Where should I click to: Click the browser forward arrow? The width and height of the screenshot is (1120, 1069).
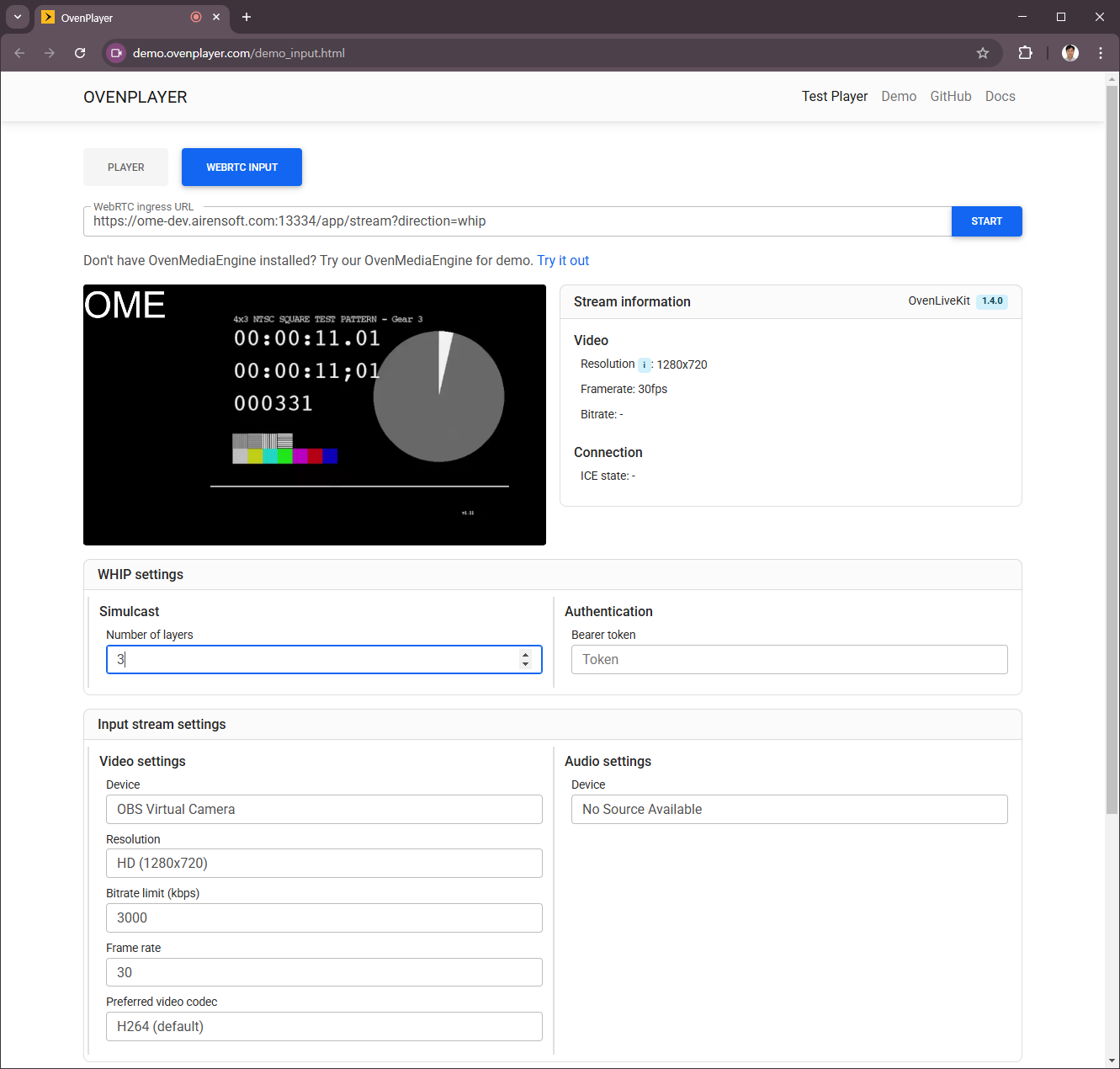50,53
